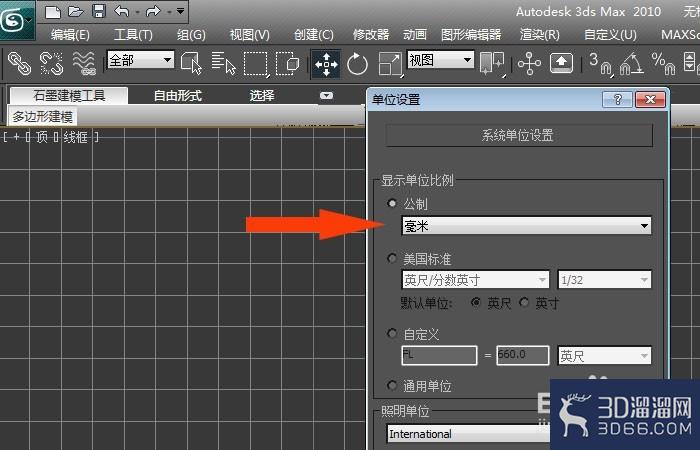Open the 渲染(R) menu
Image resolution: width=700 pixels, height=450 pixels.
(540, 34)
